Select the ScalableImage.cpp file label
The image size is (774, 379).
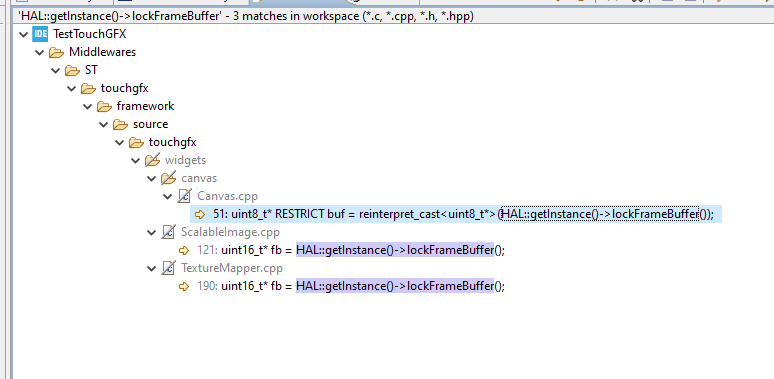(230, 232)
